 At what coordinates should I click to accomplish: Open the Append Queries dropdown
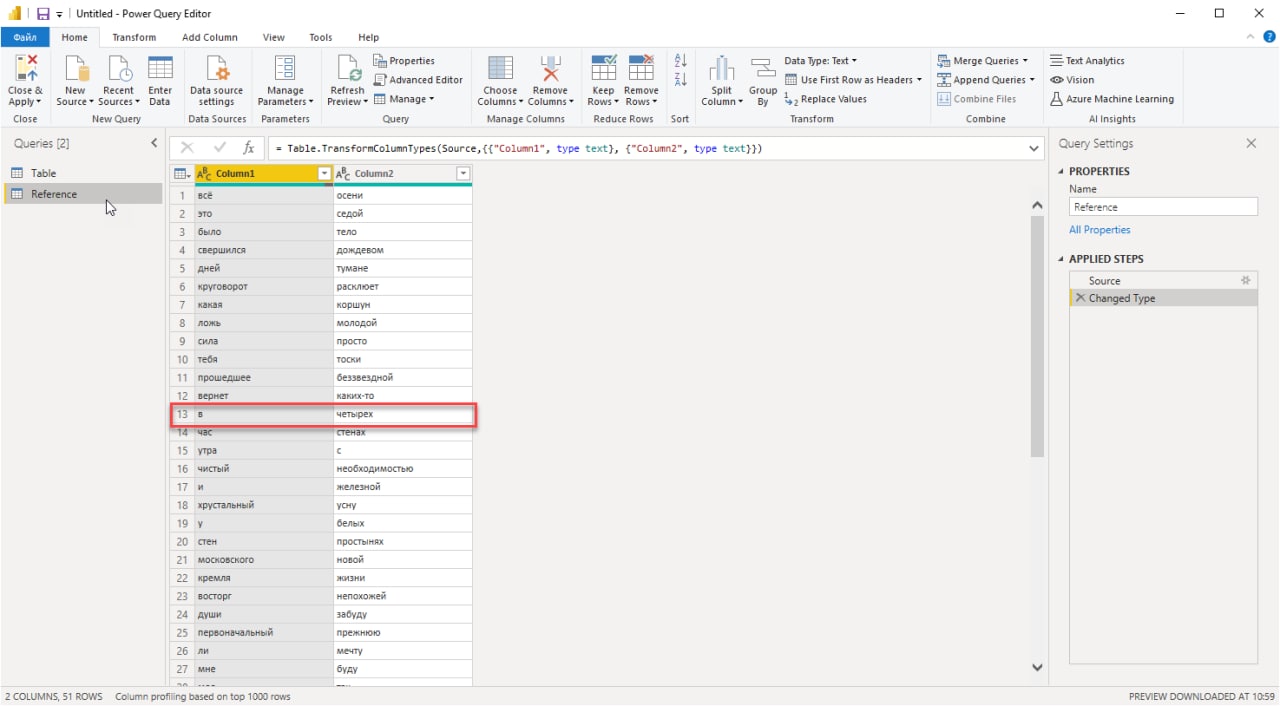click(x=986, y=80)
